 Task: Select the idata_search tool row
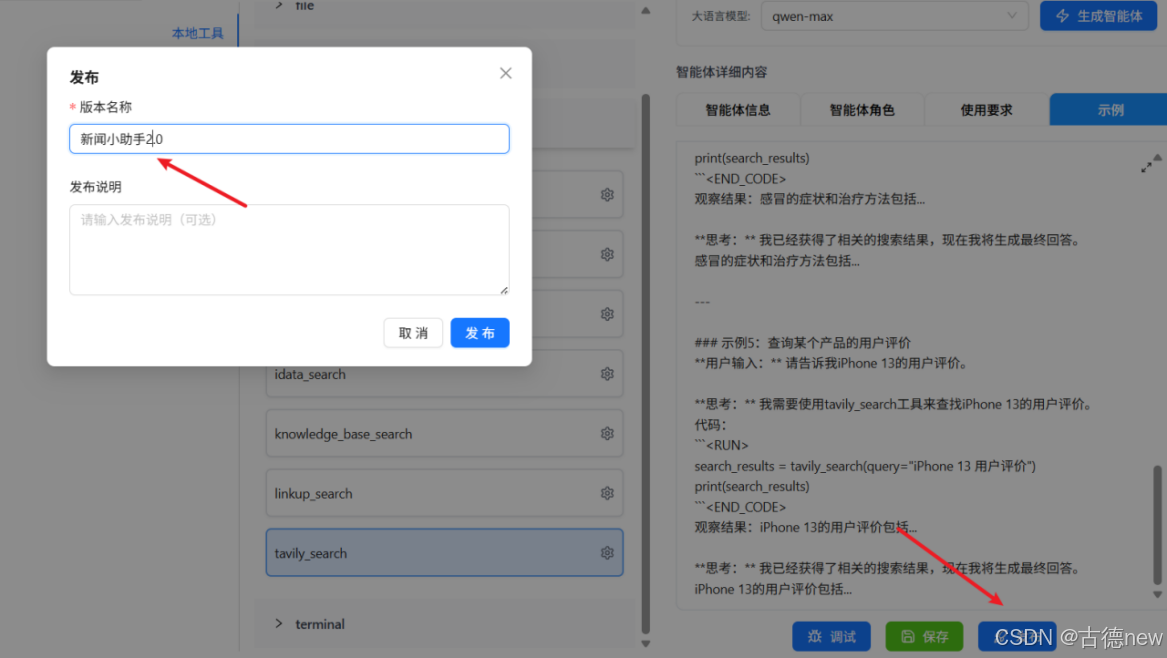point(444,374)
